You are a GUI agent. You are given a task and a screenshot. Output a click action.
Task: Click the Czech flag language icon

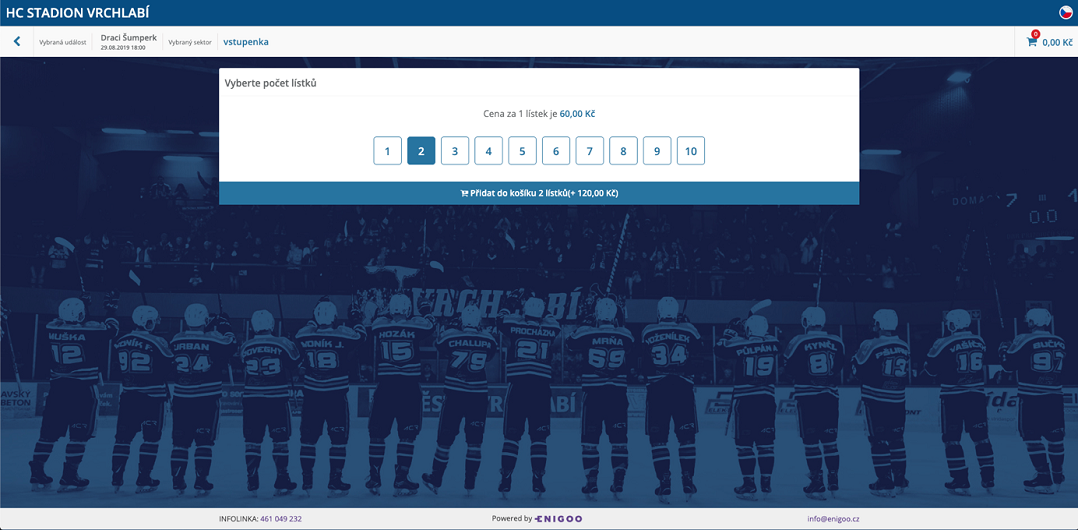pyautogui.click(x=1066, y=13)
